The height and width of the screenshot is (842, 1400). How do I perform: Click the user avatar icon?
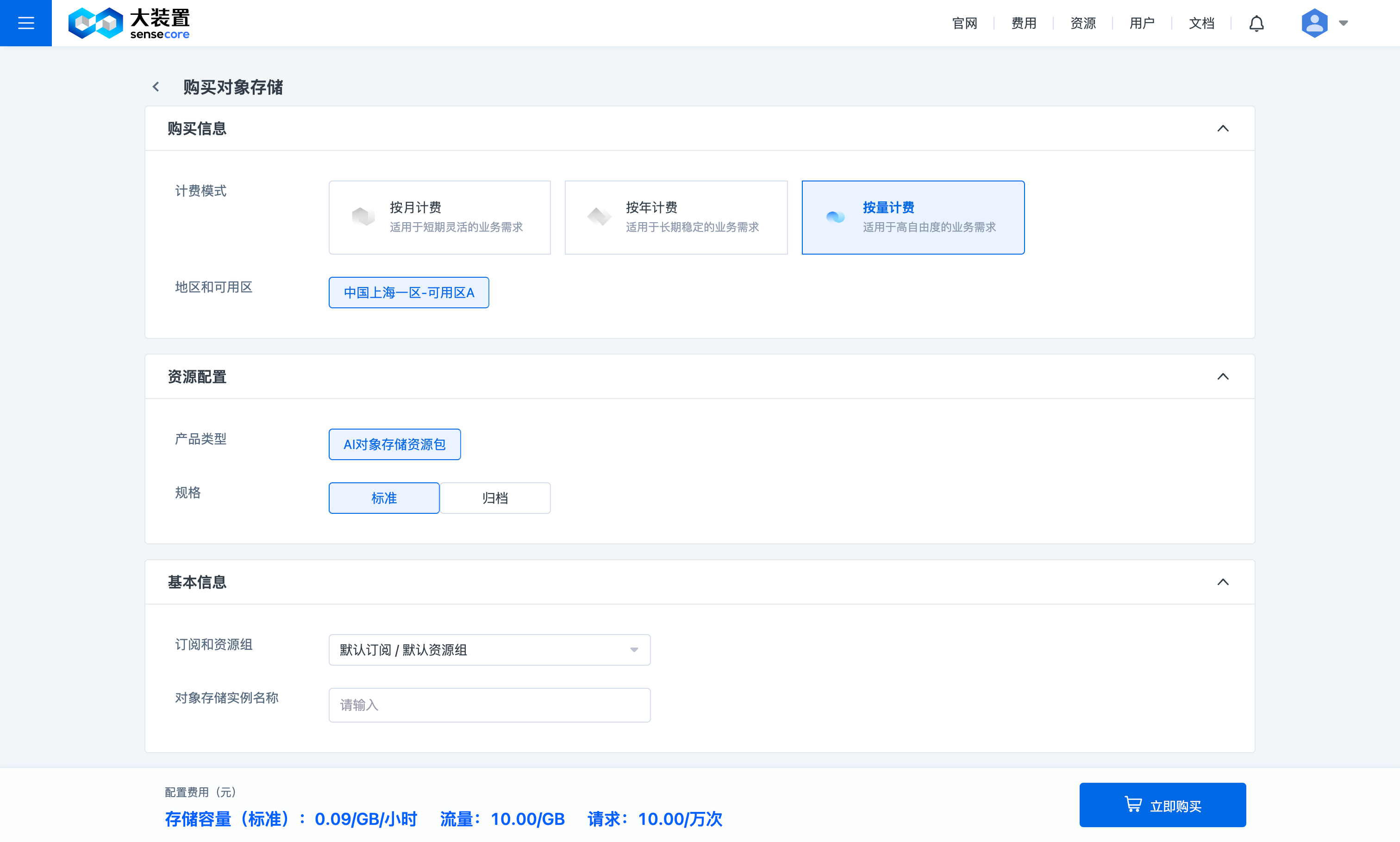[1315, 23]
